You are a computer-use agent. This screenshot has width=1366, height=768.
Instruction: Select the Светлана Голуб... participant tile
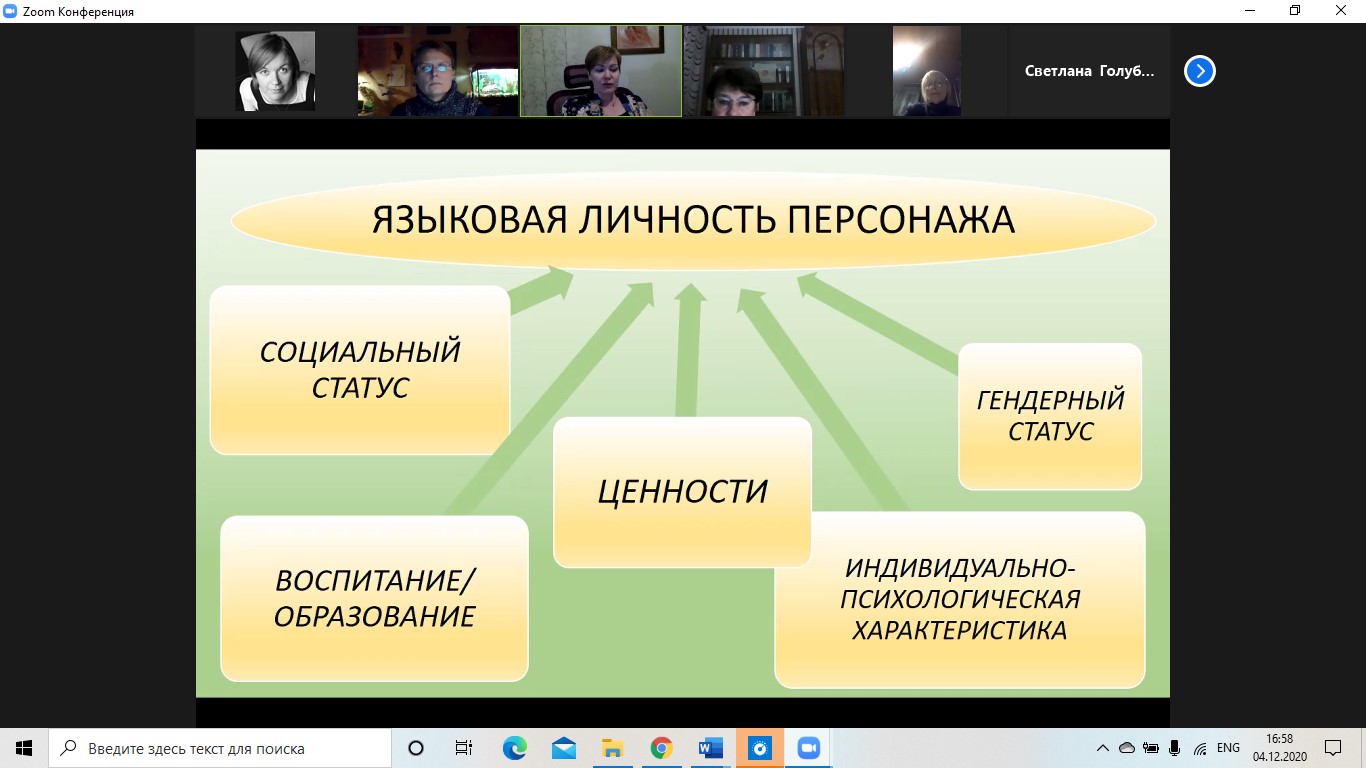pos(1089,71)
